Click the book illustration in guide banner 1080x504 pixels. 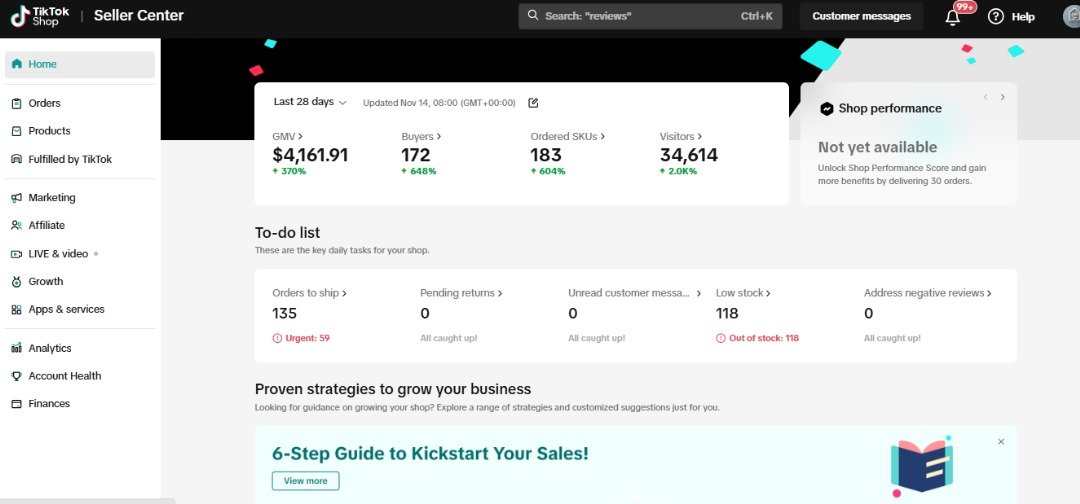pyautogui.click(x=921, y=466)
